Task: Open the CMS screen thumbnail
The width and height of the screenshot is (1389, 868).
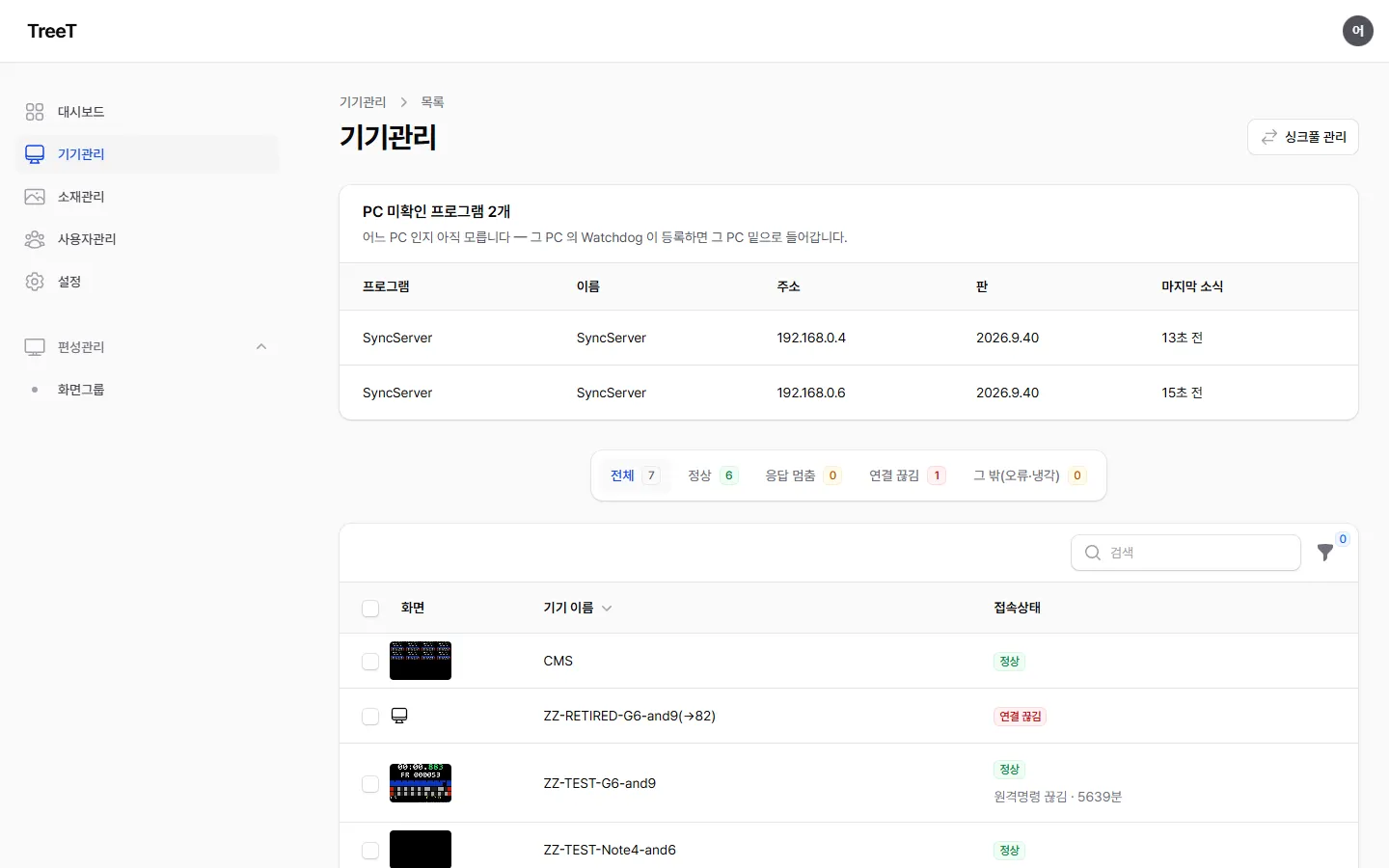Action: point(421,661)
